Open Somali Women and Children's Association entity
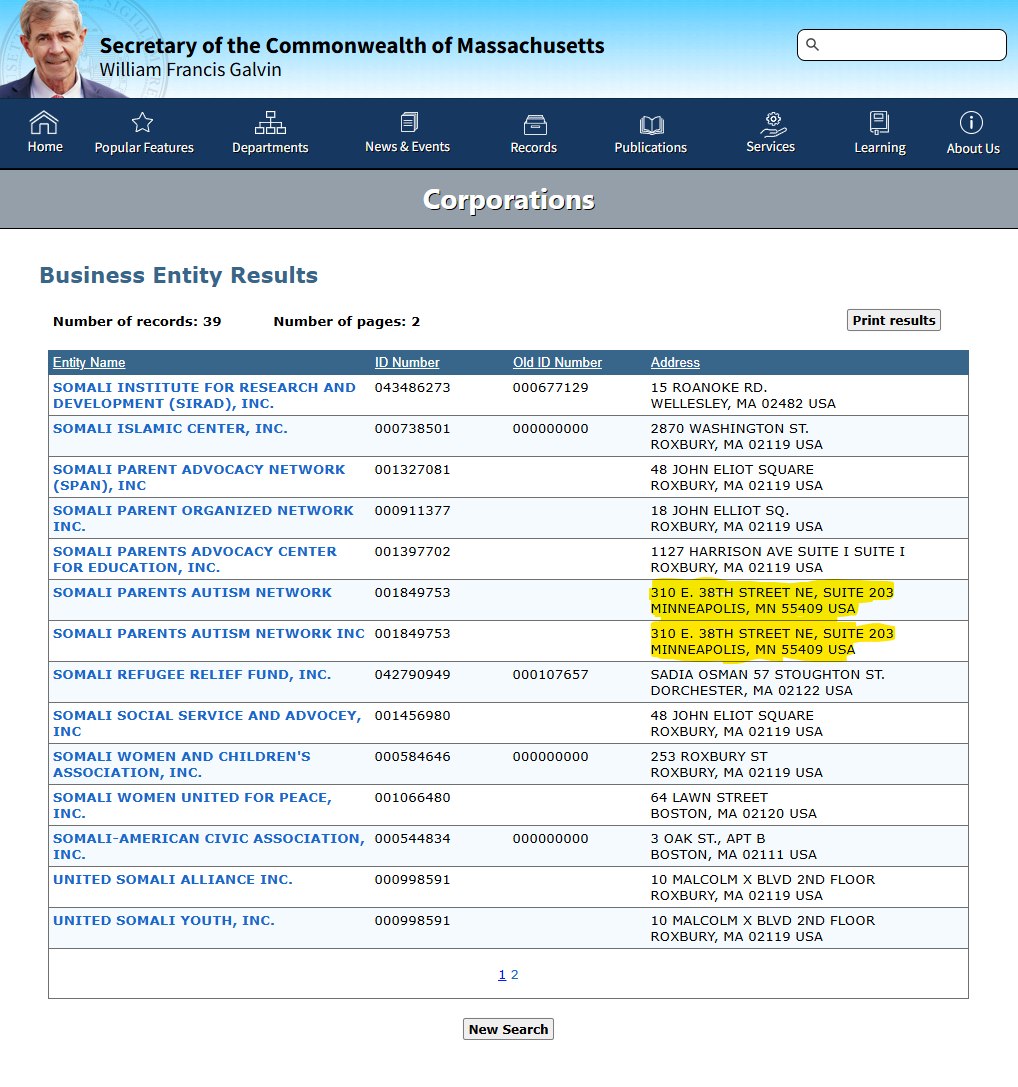The height and width of the screenshot is (1087, 1018). tap(182, 764)
